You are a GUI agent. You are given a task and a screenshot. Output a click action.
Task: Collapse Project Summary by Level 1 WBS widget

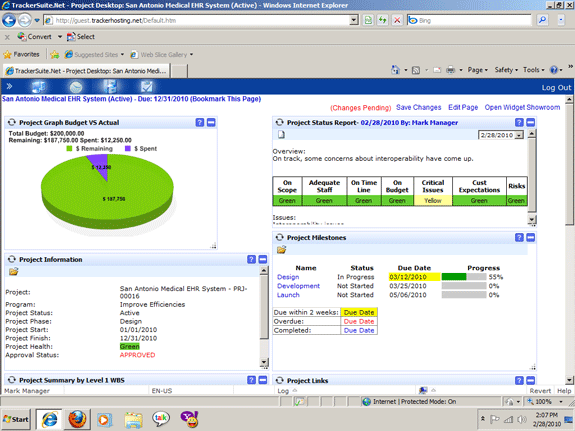click(263, 380)
